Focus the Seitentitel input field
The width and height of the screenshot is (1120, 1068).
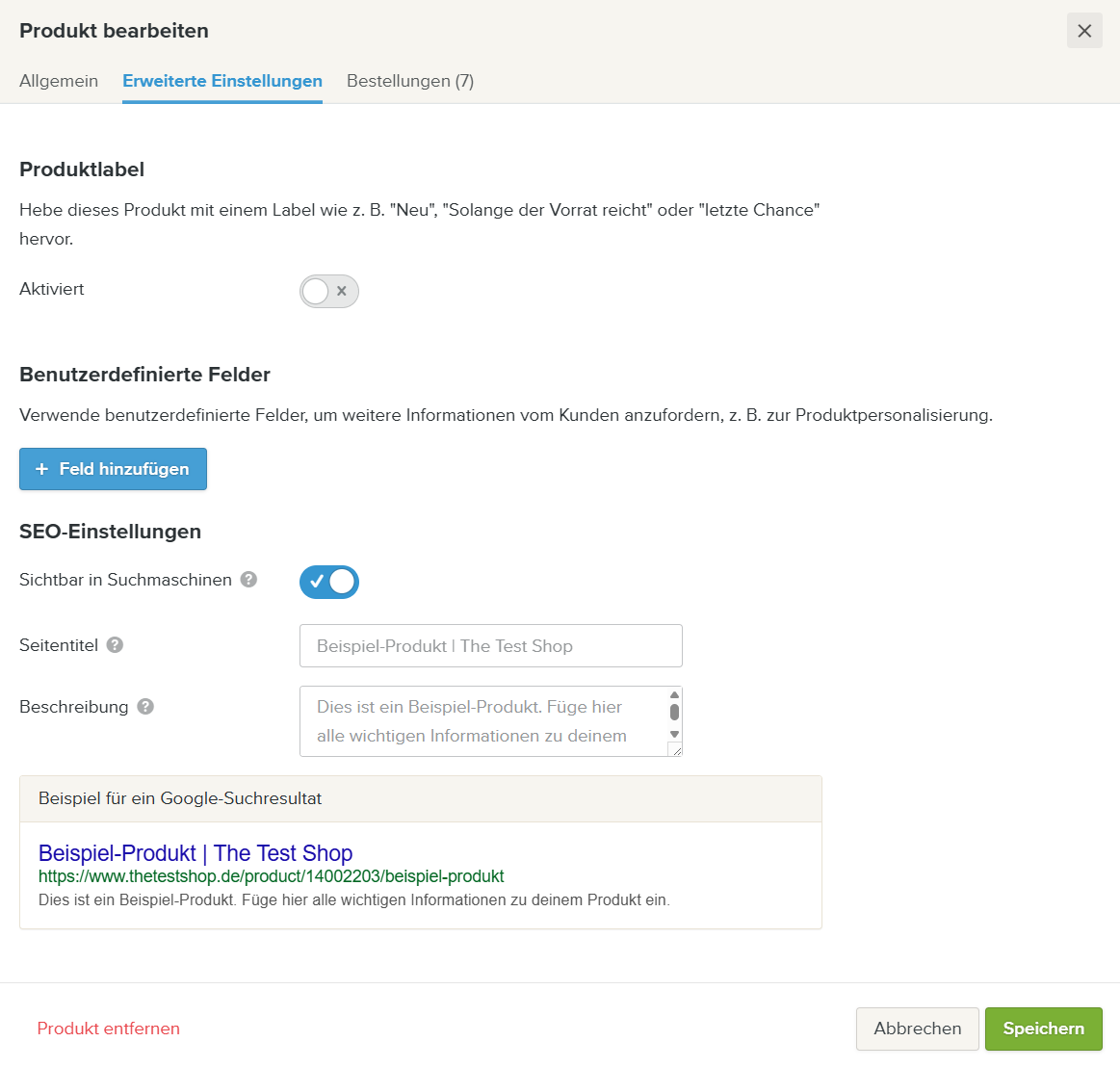tap(491, 646)
